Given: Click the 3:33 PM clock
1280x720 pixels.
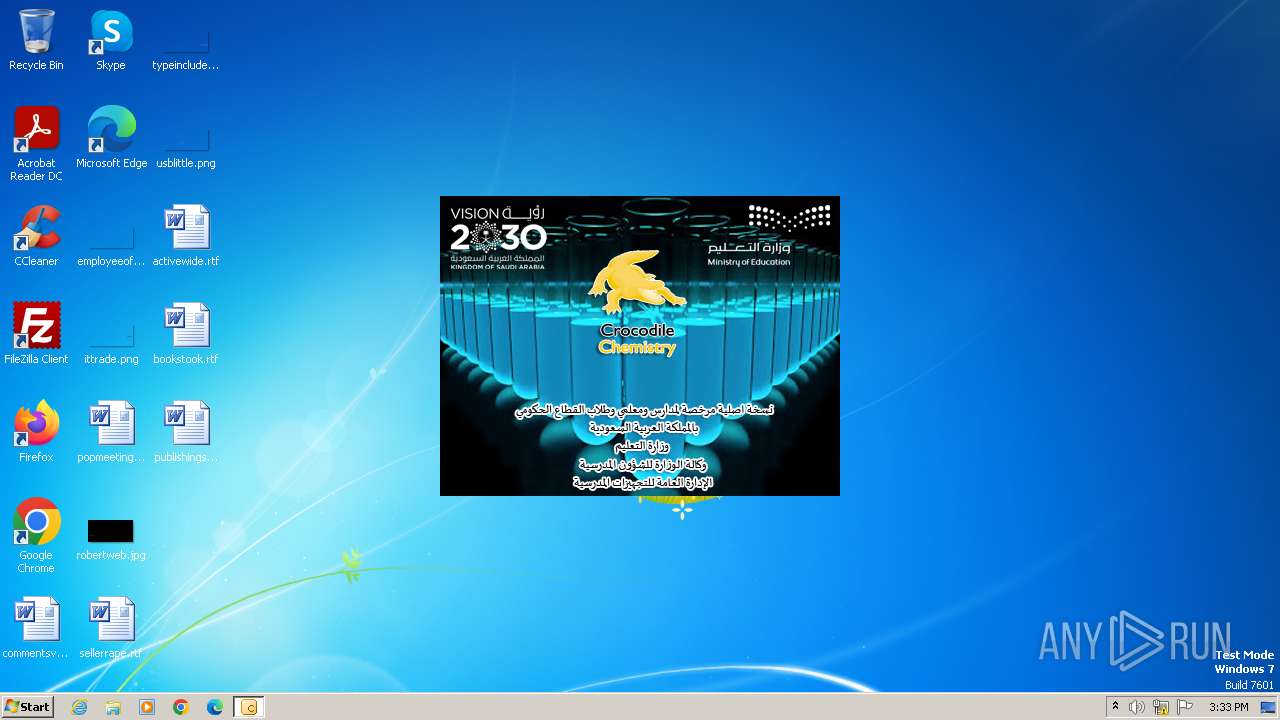Looking at the screenshot, I should point(1228,707).
